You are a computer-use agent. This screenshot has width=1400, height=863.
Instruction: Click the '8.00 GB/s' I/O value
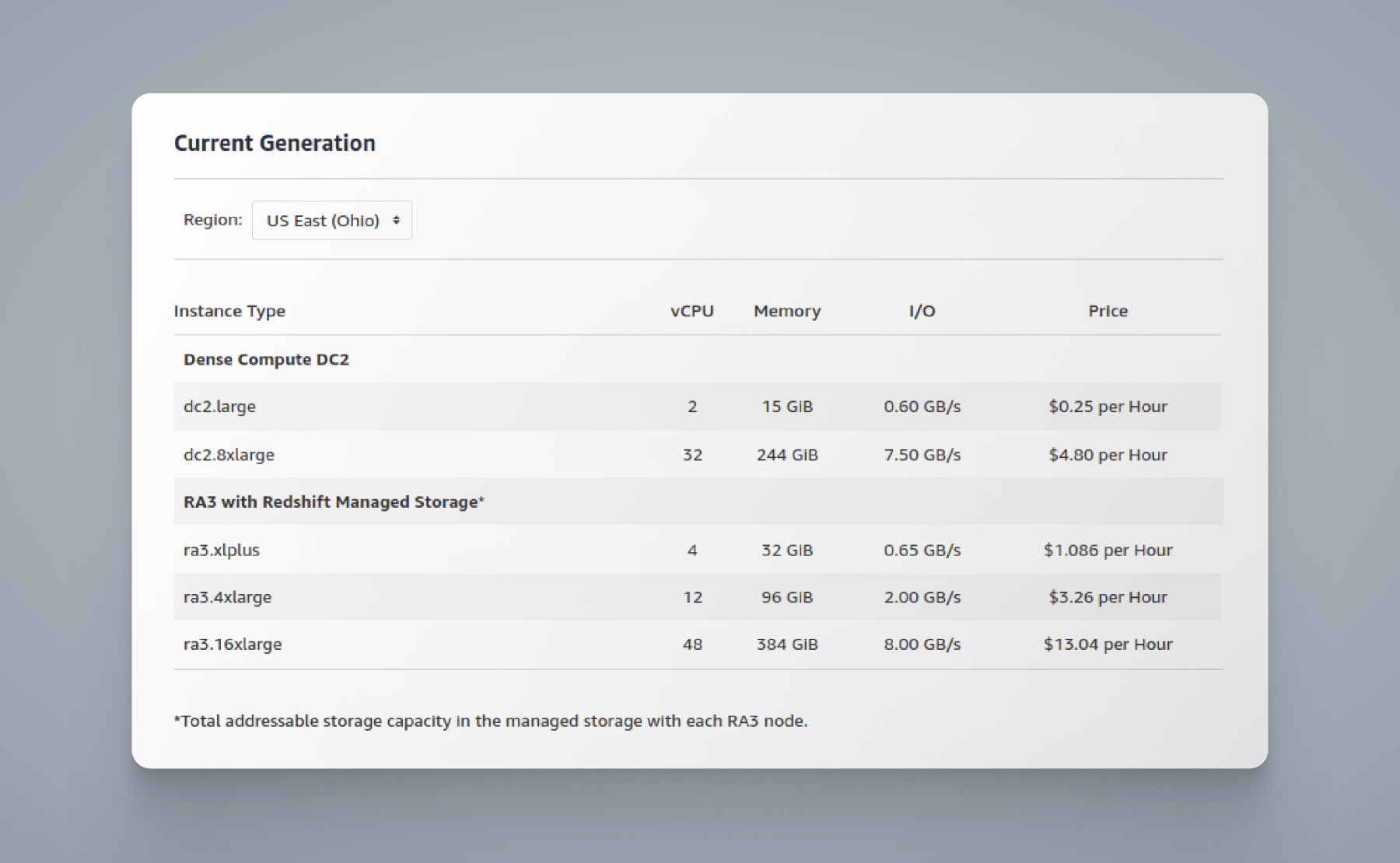tap(922, 645)
